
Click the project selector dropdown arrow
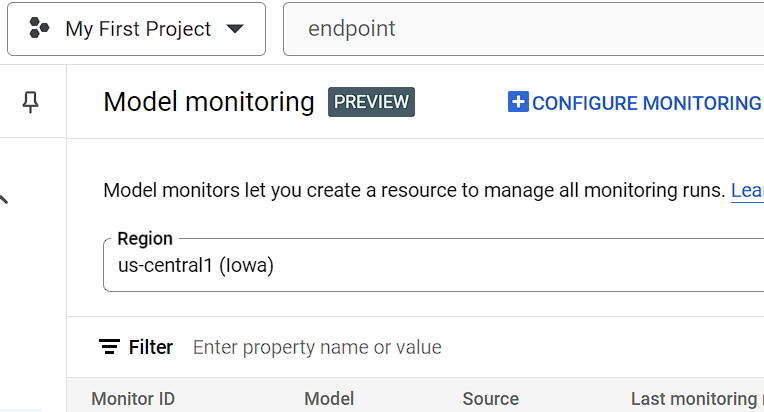tap(236, 29)
